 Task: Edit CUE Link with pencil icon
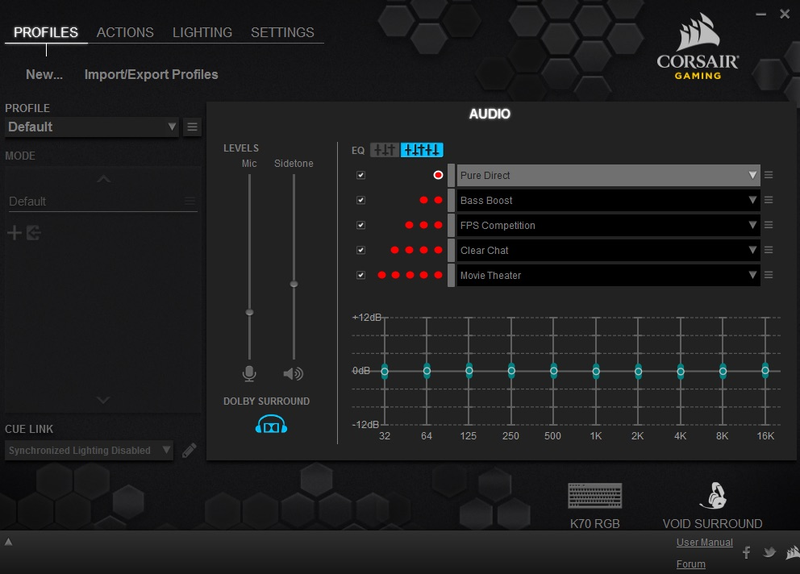pos(189,450)
